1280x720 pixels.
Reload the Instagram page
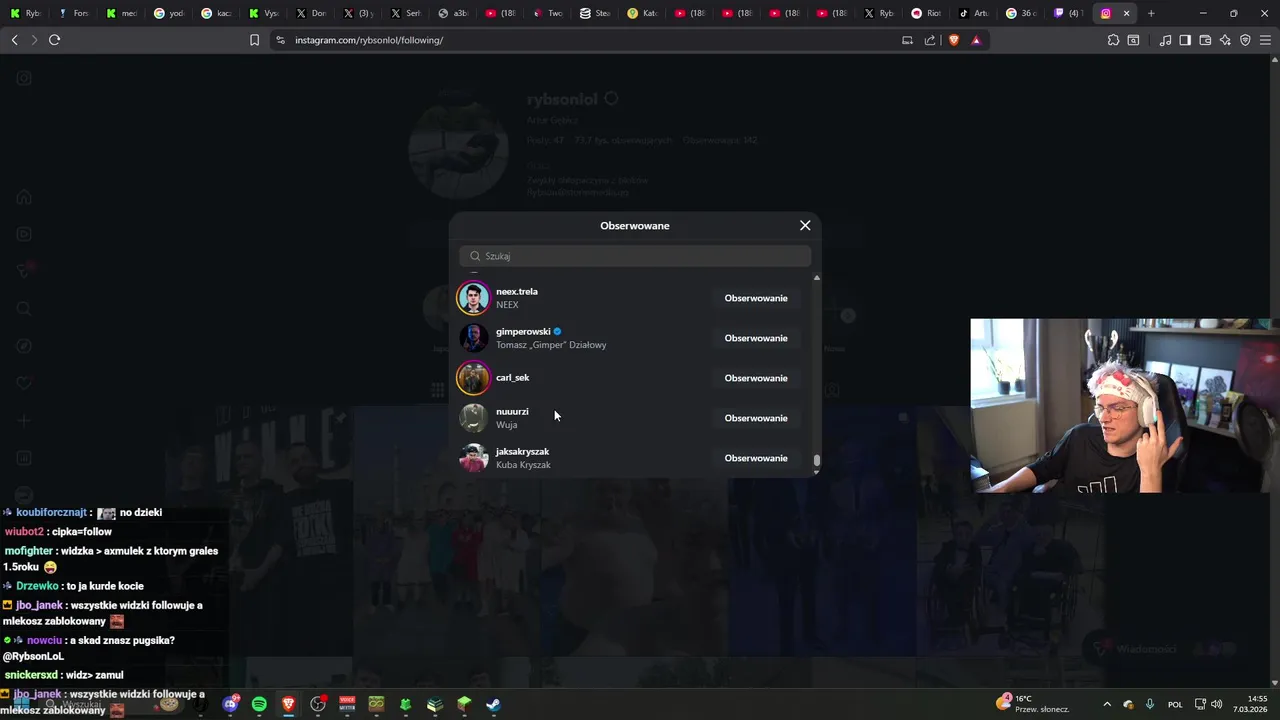click(55, 40)
